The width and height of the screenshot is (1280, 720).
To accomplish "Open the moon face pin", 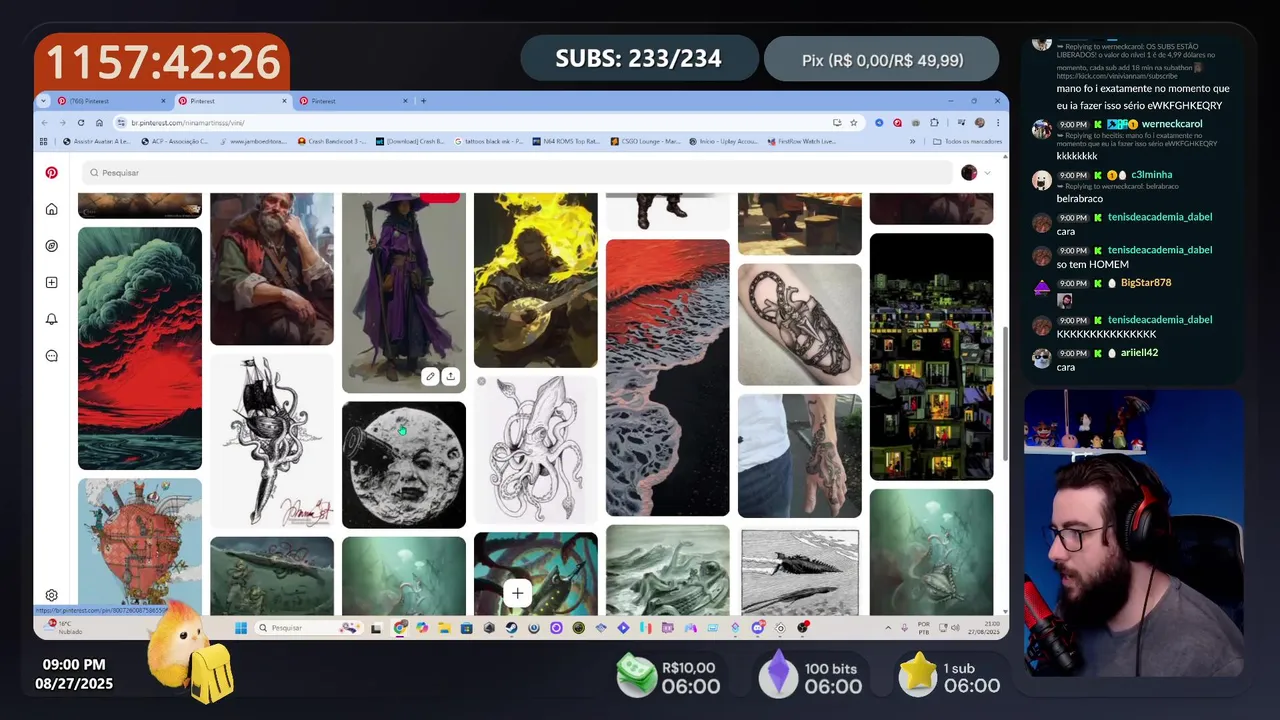I will click(404, 465).
